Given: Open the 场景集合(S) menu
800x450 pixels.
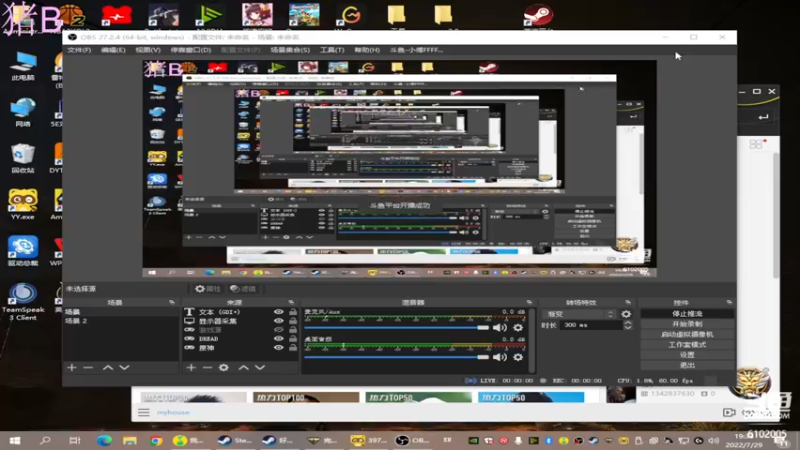Looking at the screenshot, I should pos(290,50).
